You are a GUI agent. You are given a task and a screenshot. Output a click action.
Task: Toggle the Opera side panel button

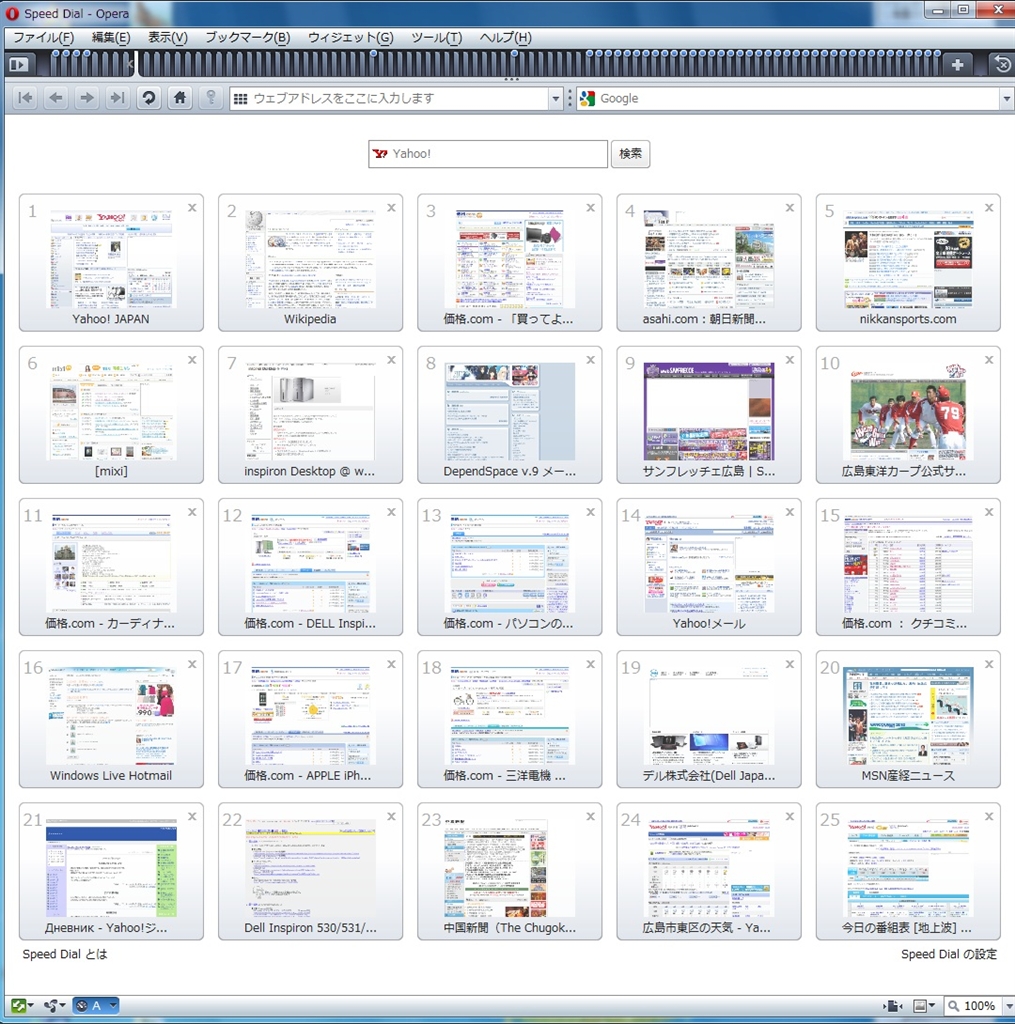19,65
